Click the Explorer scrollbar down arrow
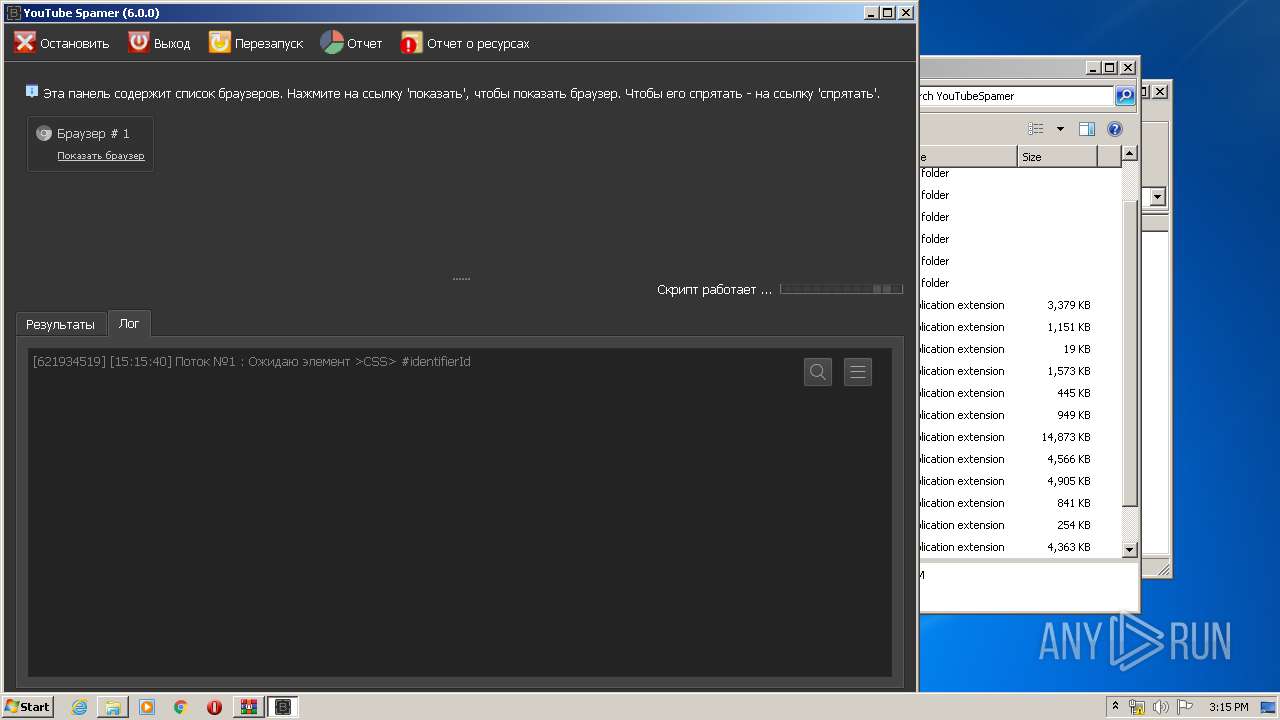This screenshot has width=1280, height=720. tap(1129, 549)
